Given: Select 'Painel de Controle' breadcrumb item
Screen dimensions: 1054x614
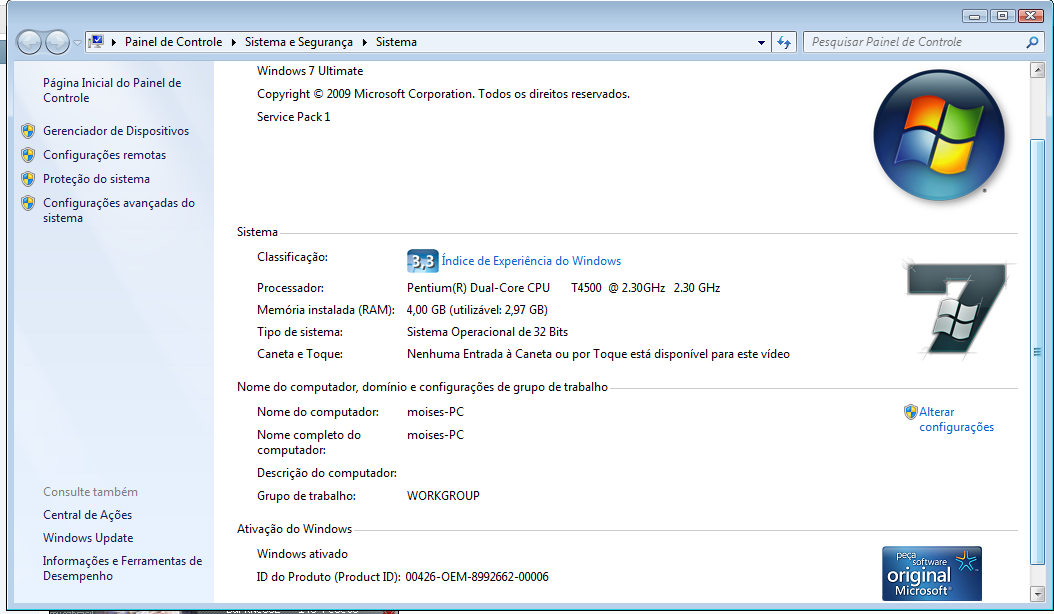Looking at the screenshot, I should pyautogui.click(x=173, y=42).
